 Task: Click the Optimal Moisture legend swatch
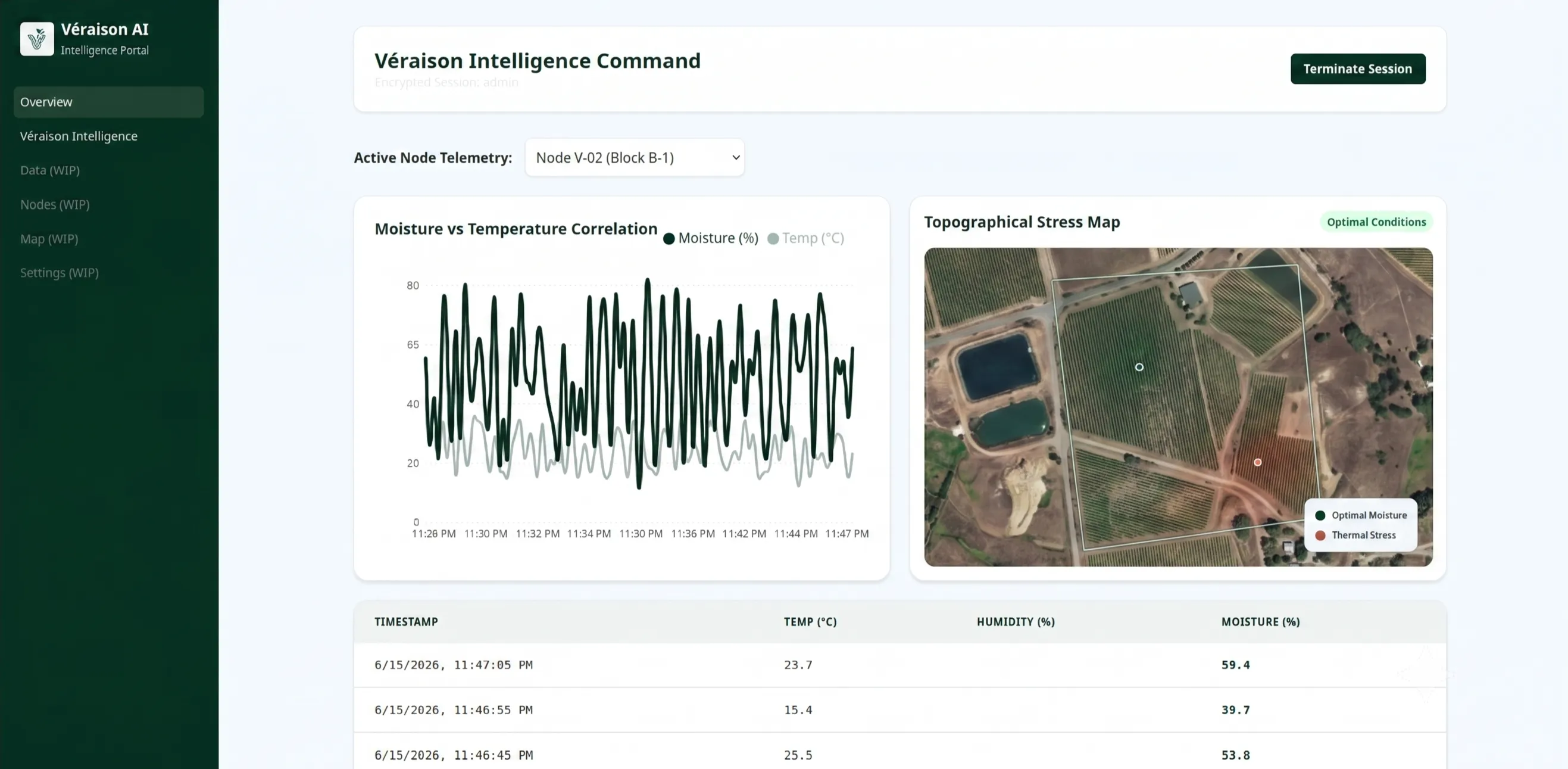pos(1320,516)
